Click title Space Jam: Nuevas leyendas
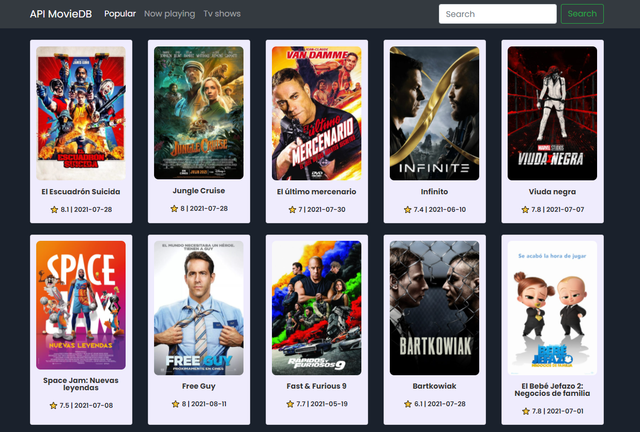Screen dimensions: 640x432 coord(81,384)
